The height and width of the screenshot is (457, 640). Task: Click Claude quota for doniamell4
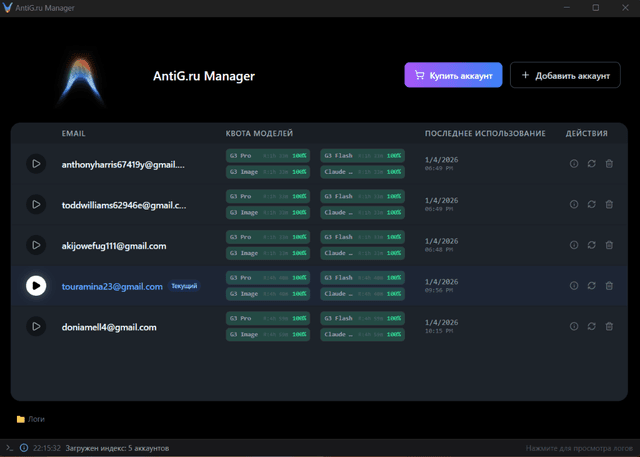click(362, 334)
